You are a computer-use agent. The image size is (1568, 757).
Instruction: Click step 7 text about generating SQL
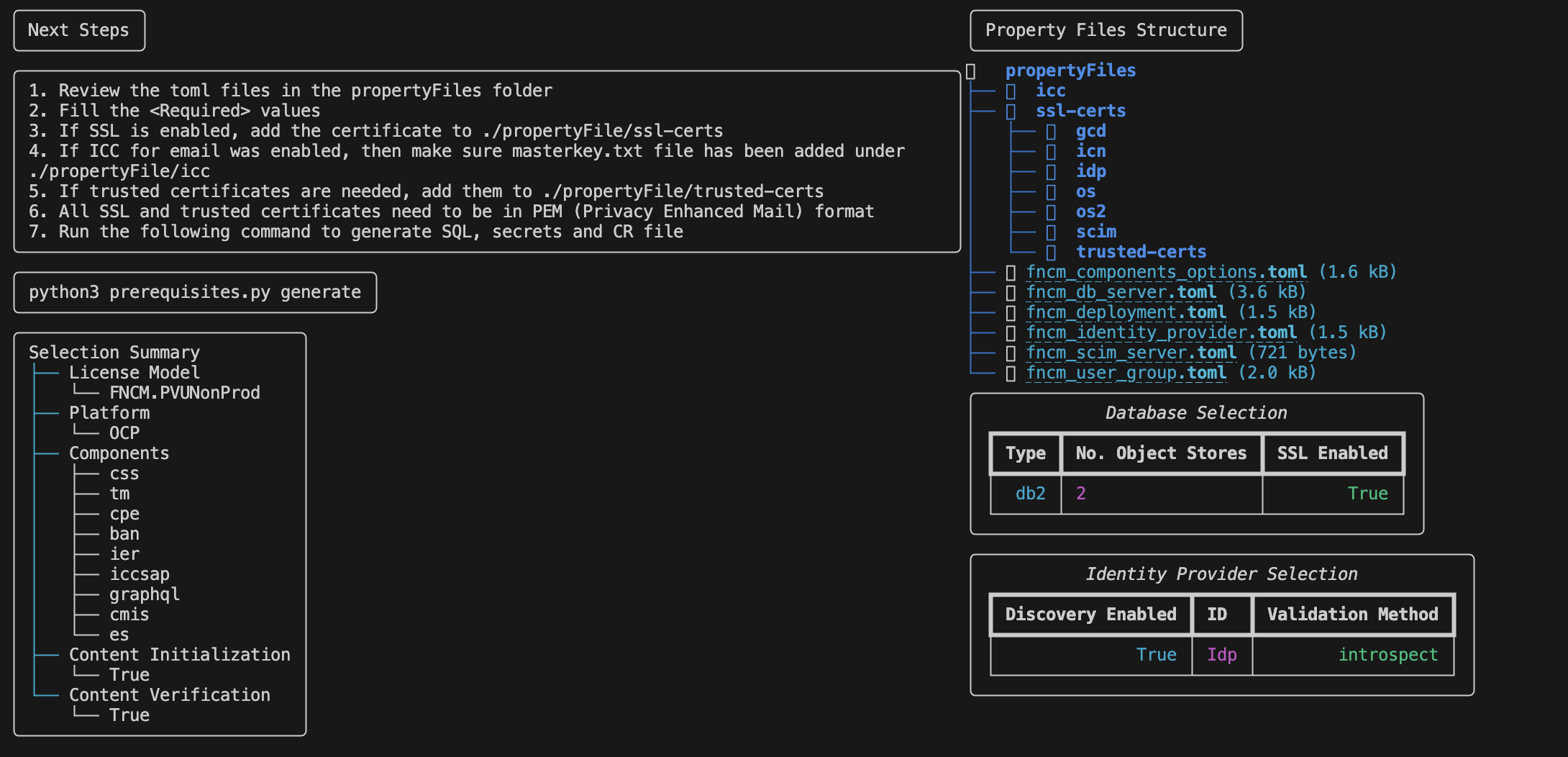(356, 232)
